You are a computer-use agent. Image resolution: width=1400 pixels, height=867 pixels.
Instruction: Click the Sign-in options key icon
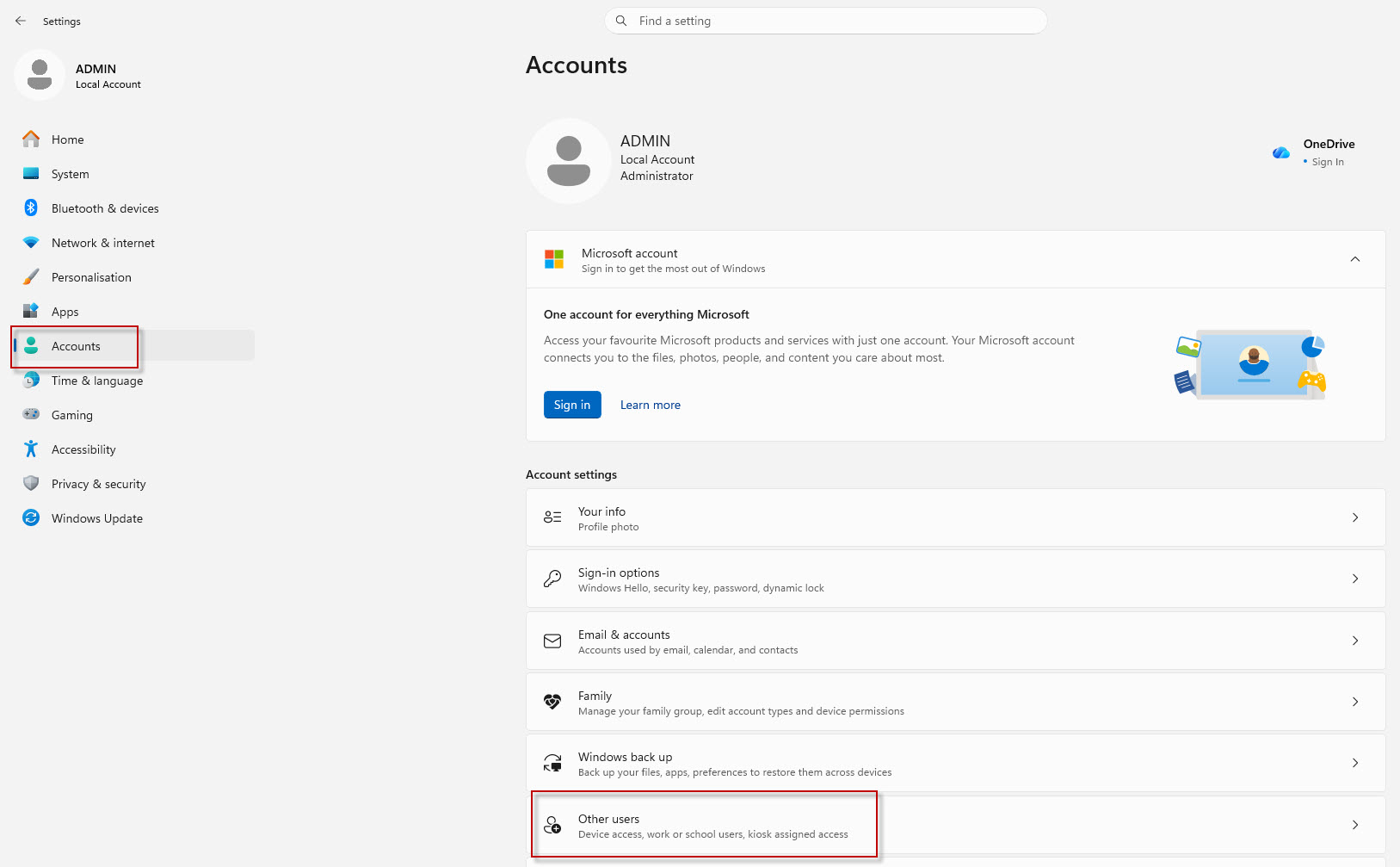pos(552,579)
